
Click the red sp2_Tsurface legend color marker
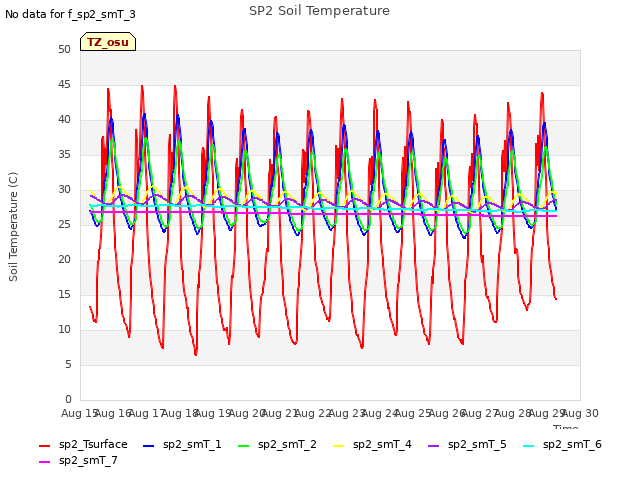(x=44, y=446)
